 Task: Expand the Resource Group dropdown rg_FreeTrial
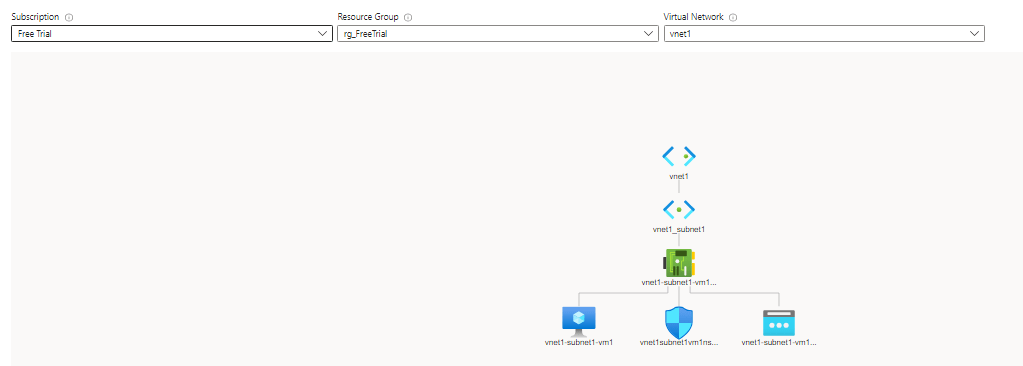(498, 34)
